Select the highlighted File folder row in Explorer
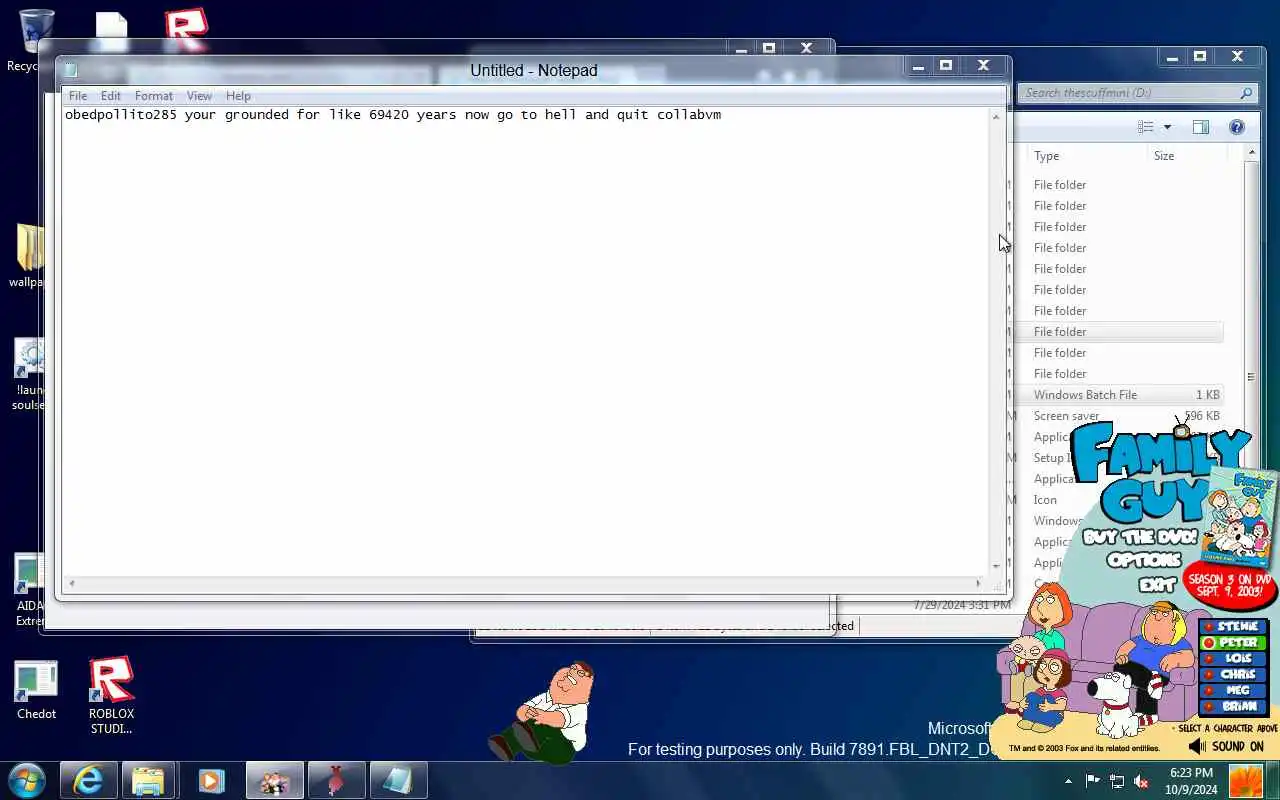 coord(1117,332)
